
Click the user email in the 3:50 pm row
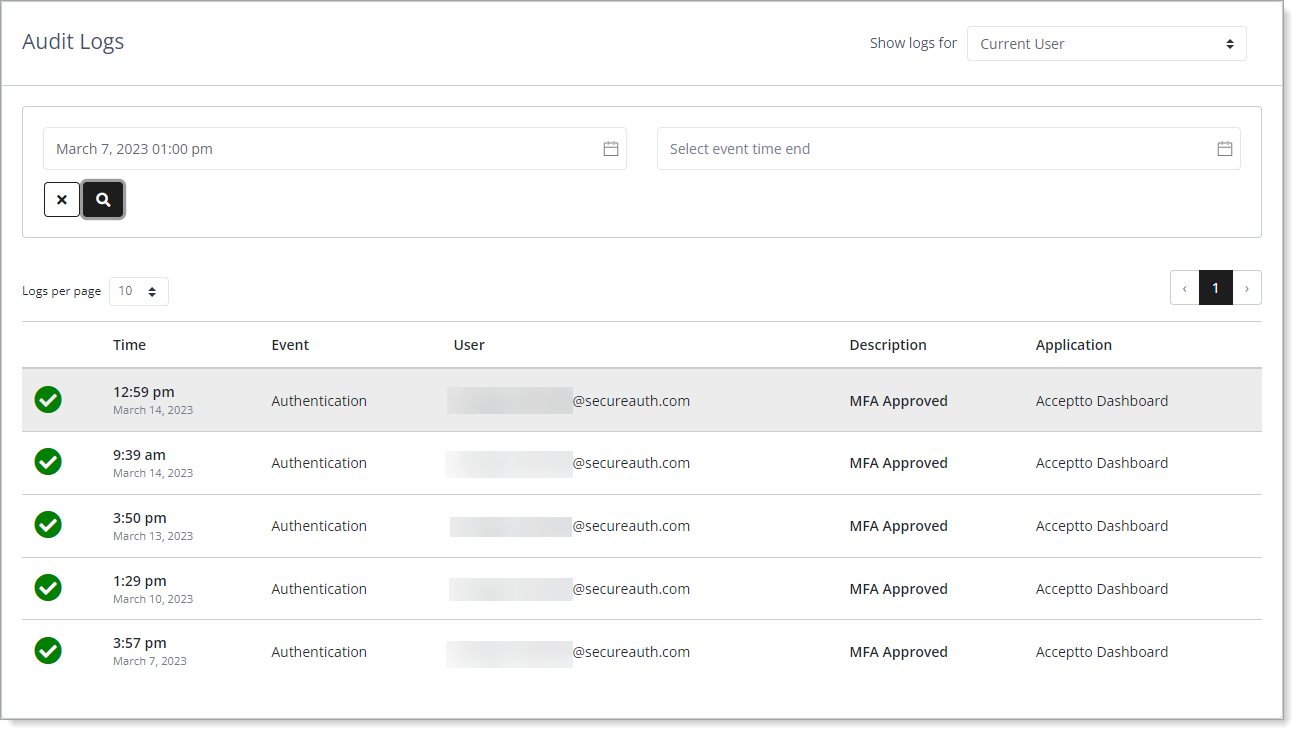[569, 526]
